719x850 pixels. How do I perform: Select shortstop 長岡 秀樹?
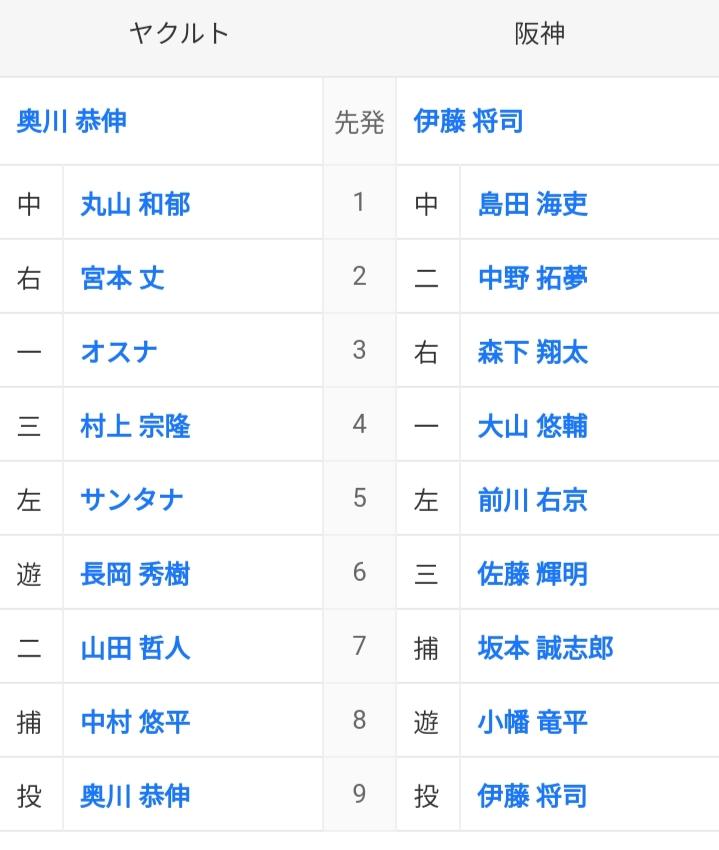(136, 574)
